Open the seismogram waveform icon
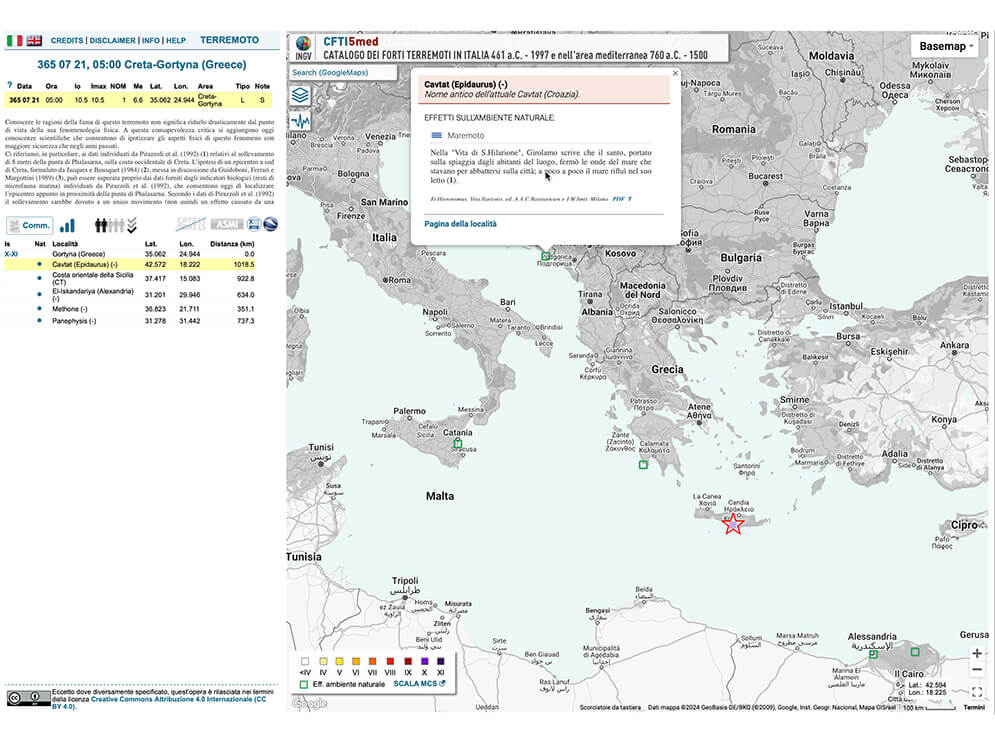The height and width of the screenshot is (746, 995). [x=300, y=121]
